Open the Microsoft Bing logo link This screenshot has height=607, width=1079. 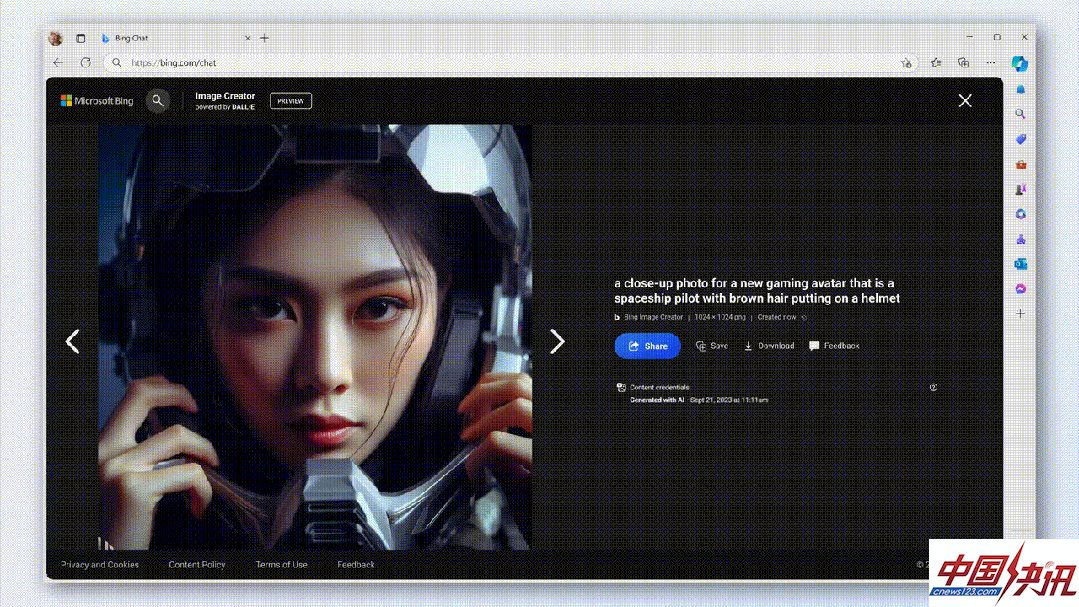97,100
